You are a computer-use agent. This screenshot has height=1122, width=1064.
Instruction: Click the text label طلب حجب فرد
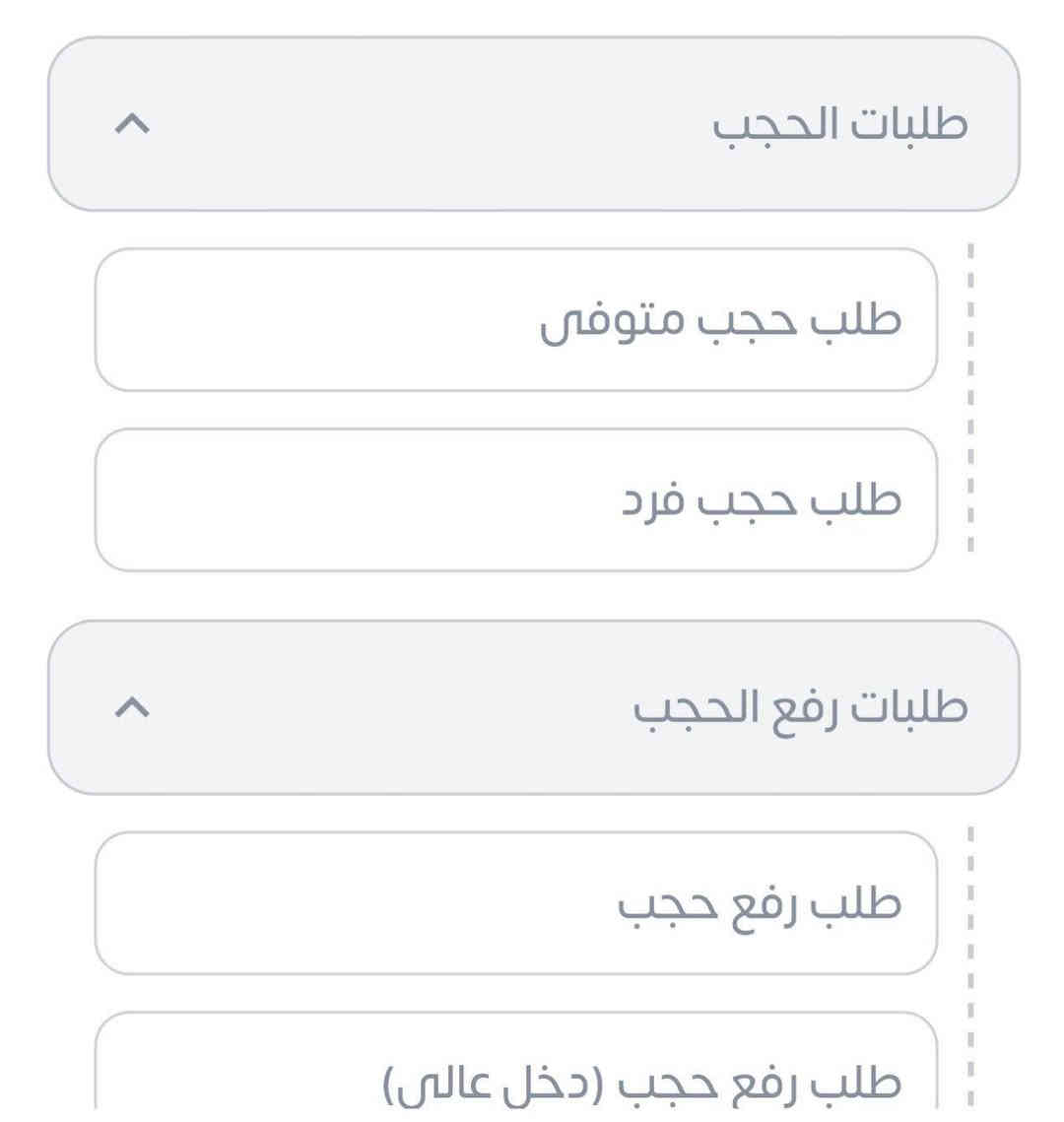(x=762, y=500)
